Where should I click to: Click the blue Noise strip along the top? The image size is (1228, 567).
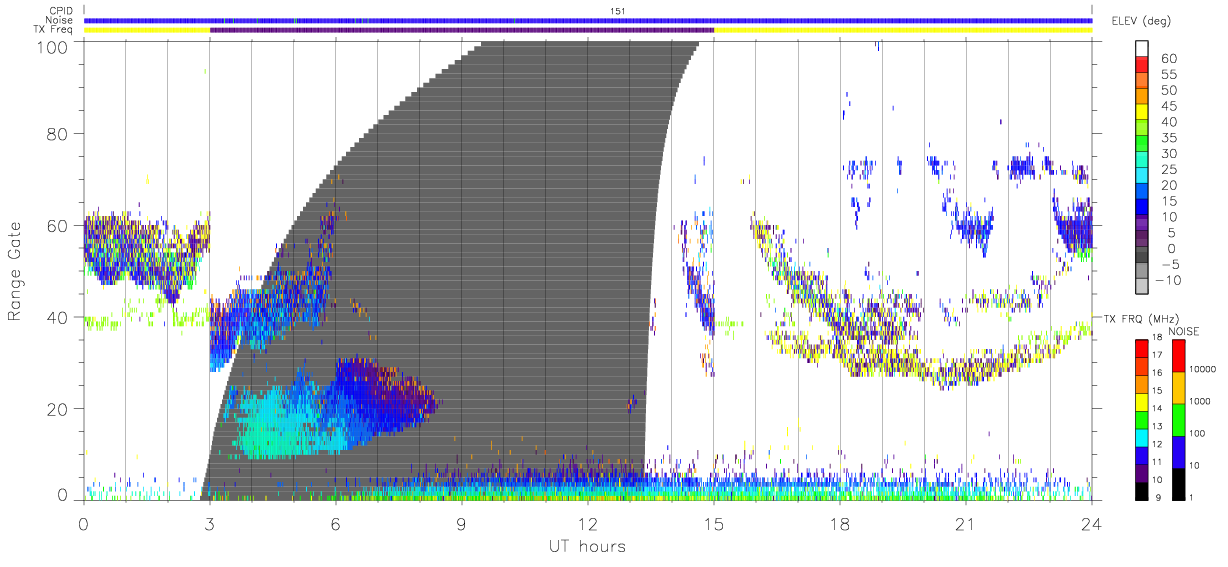point(588,21)
